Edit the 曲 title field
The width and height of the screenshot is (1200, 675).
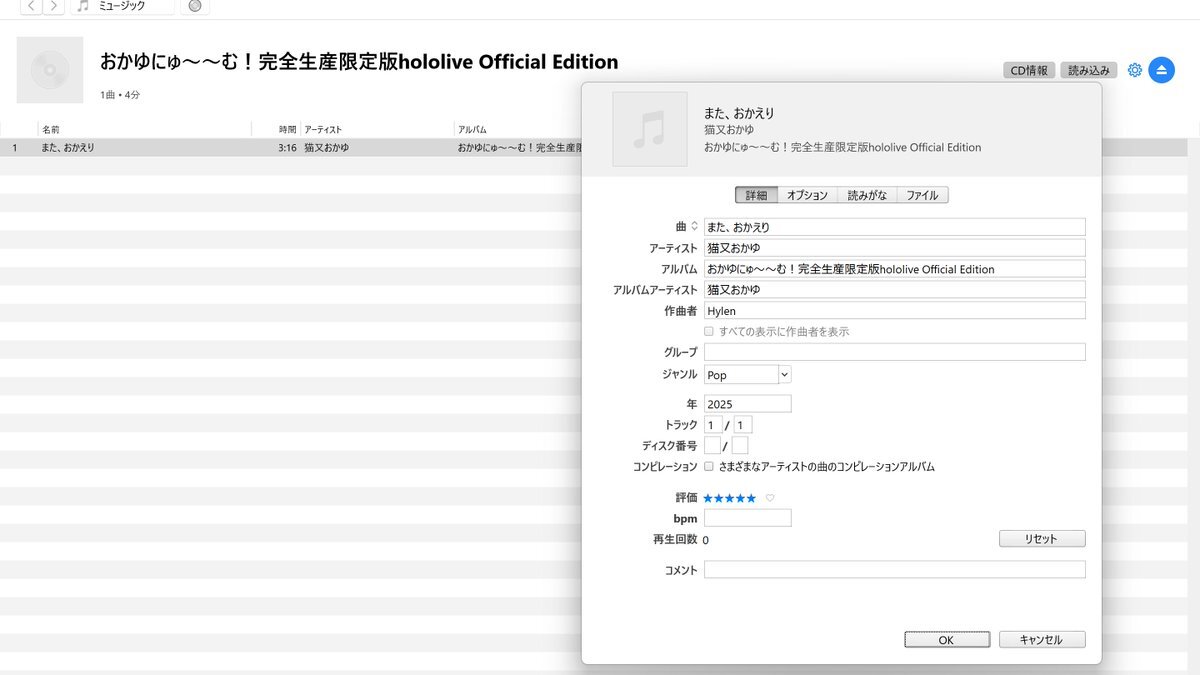click(x=894, y=227)
